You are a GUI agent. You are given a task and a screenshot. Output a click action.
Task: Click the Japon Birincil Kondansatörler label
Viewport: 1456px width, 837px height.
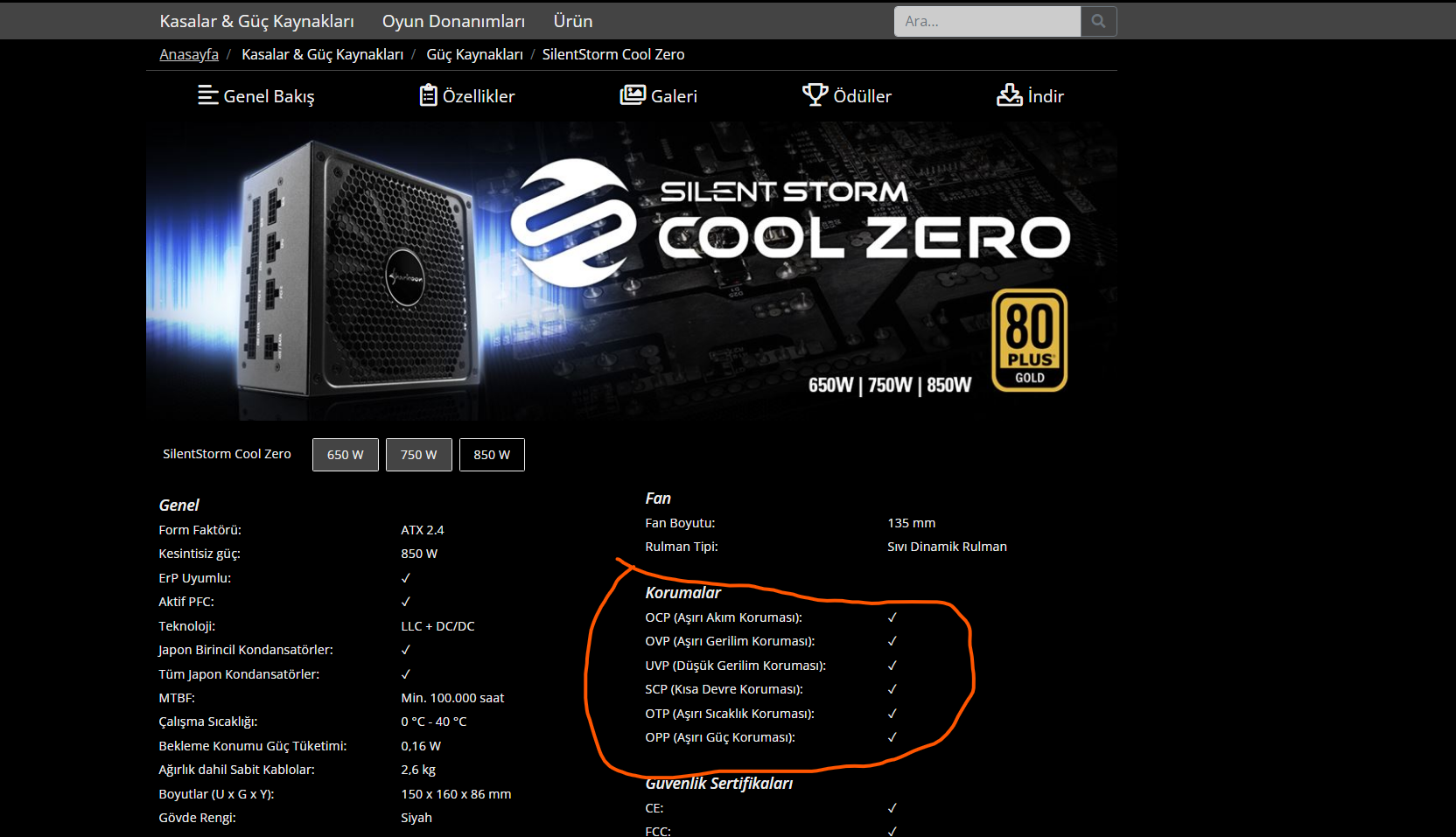point(246,650)
